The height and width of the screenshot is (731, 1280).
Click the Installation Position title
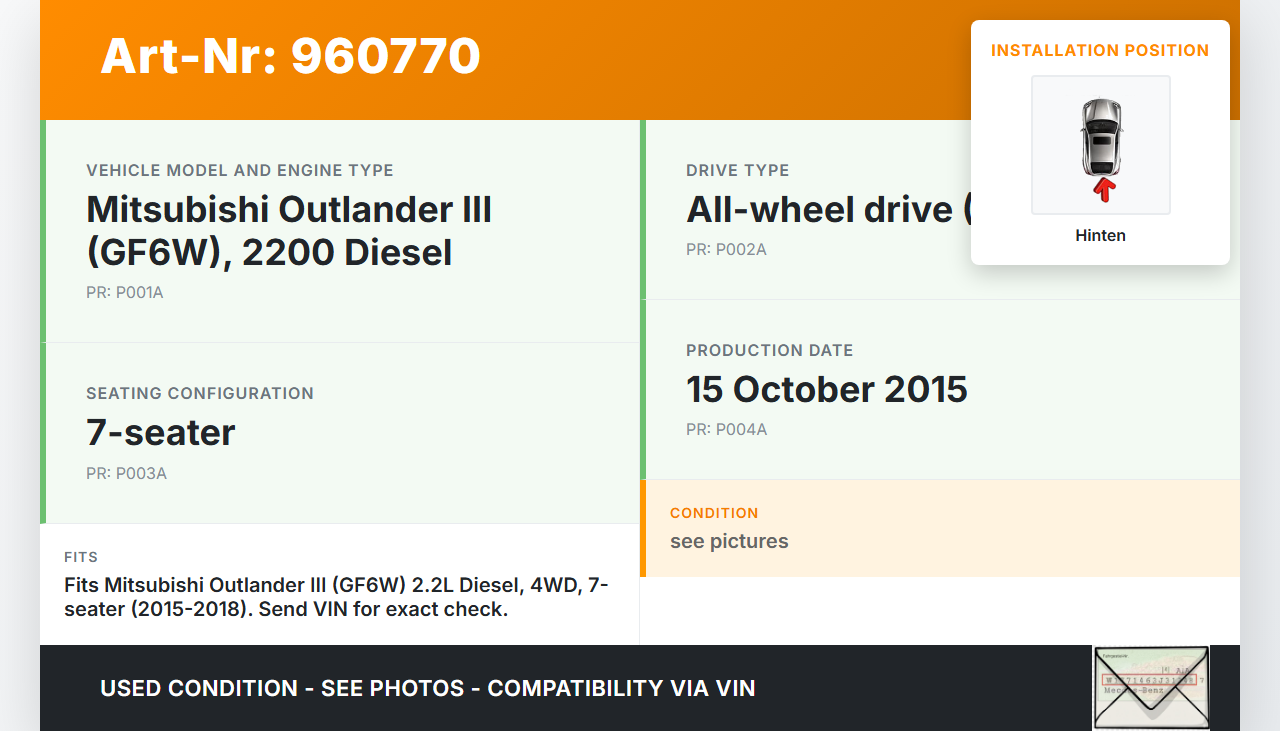point(1100,50)
